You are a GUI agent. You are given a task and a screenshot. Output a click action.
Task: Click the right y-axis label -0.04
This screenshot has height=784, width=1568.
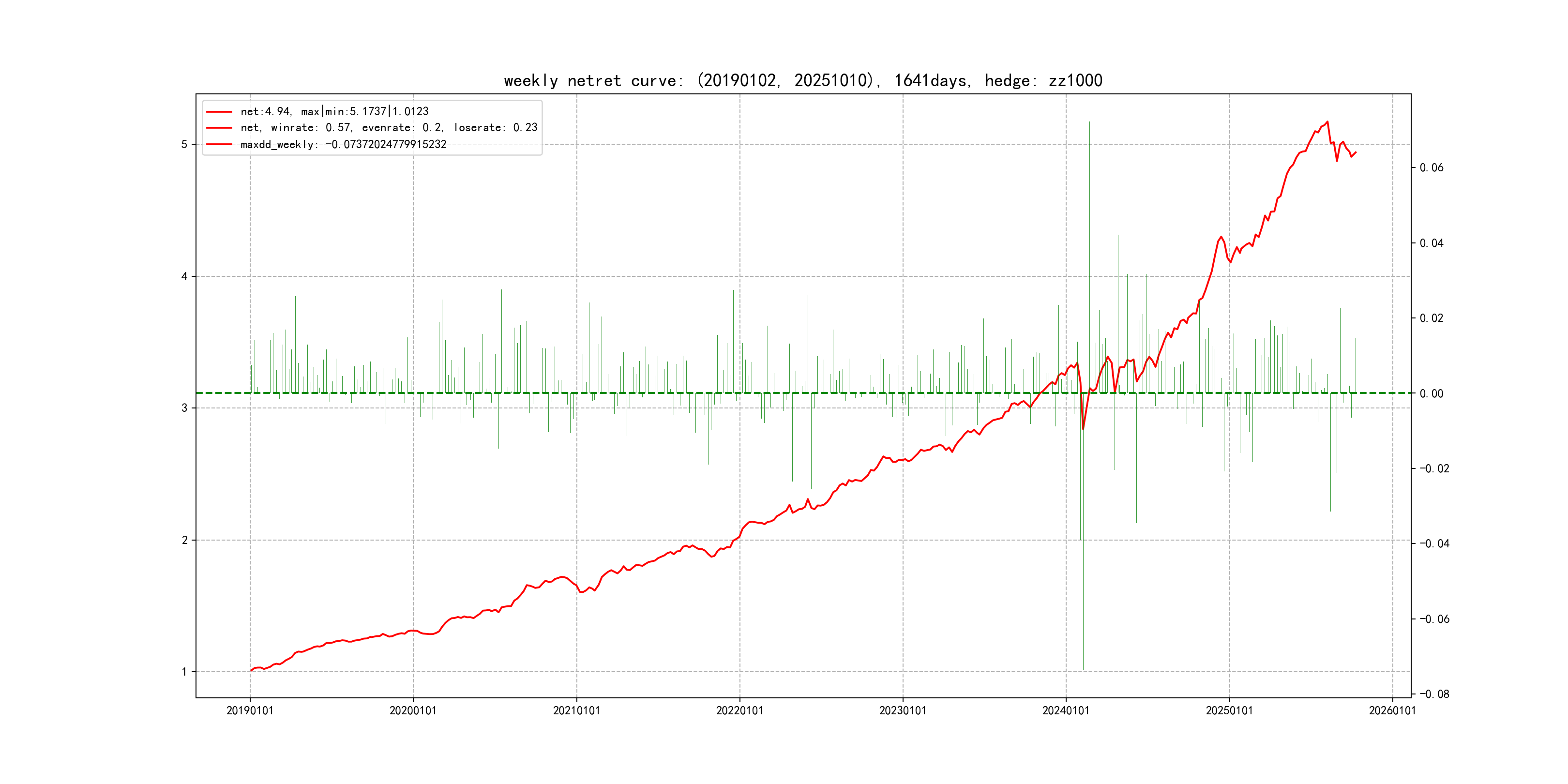pos(1434,543)
